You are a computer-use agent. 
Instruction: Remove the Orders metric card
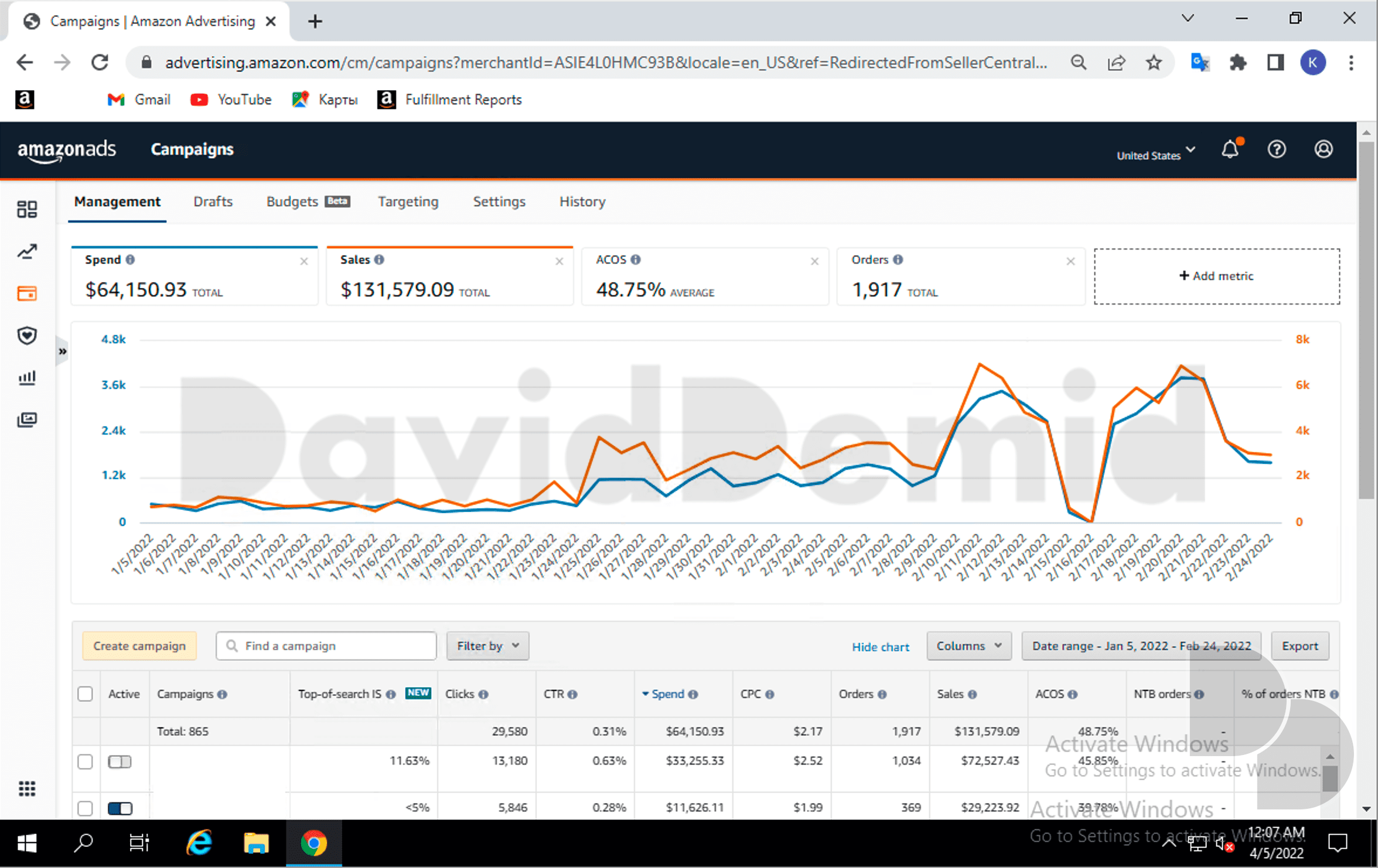point(1070,261)
